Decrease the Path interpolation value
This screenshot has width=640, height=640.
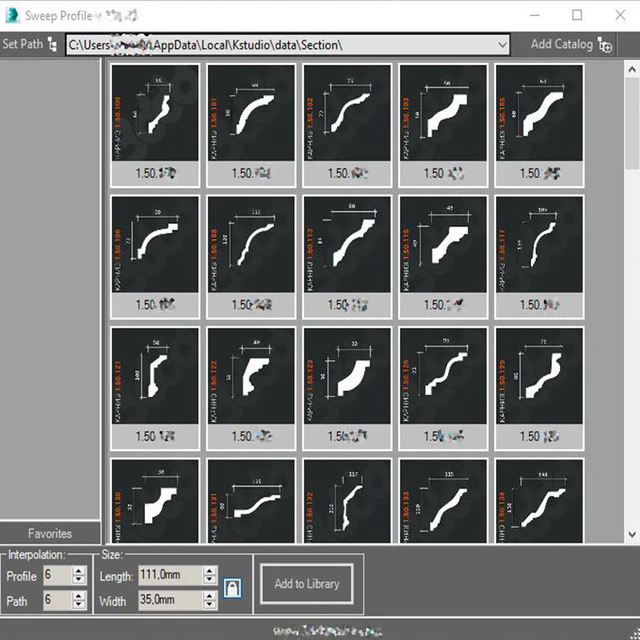[x=79, y=605]
